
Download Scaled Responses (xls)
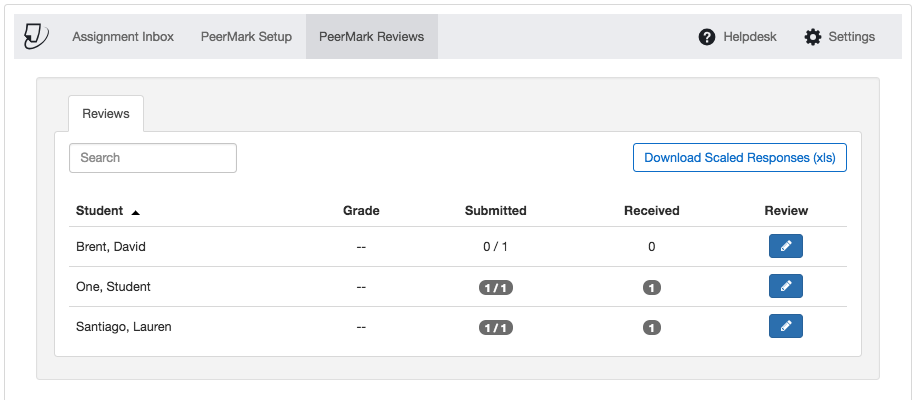tap(740, 158)
